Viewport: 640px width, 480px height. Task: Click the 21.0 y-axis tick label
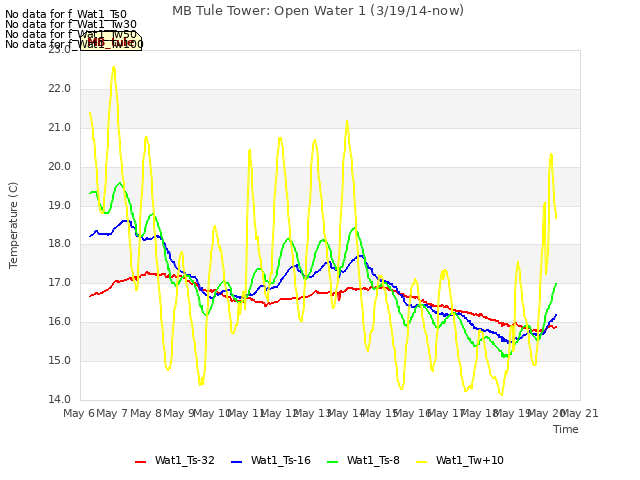pyautogui.click(x=59, y=128)
